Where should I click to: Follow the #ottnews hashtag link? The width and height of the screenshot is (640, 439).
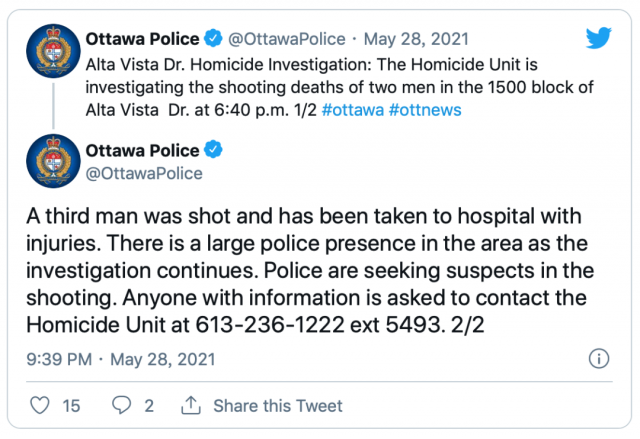click(425, 110)
